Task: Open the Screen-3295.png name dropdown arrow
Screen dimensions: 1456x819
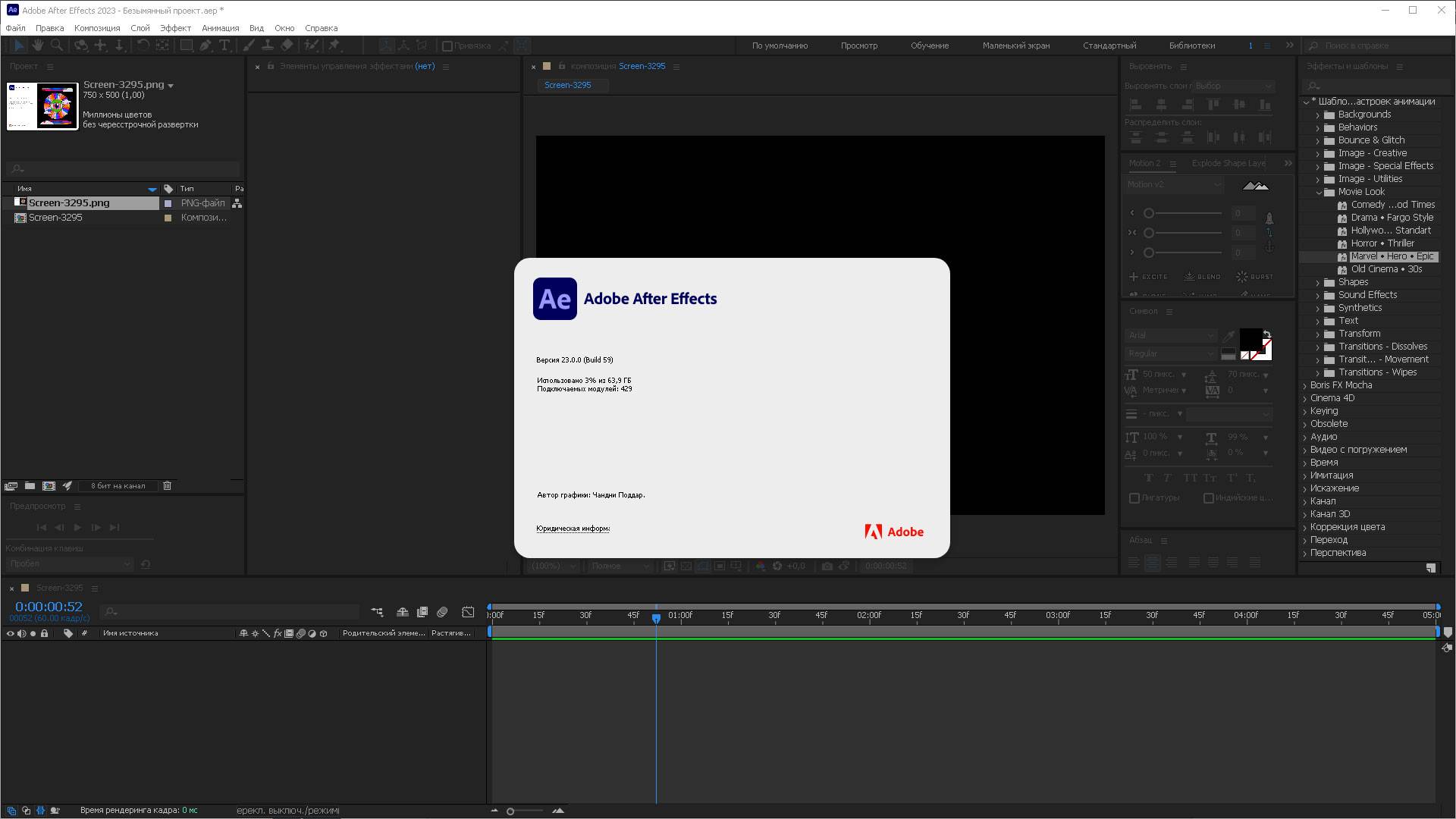Action: coord(171,86)
